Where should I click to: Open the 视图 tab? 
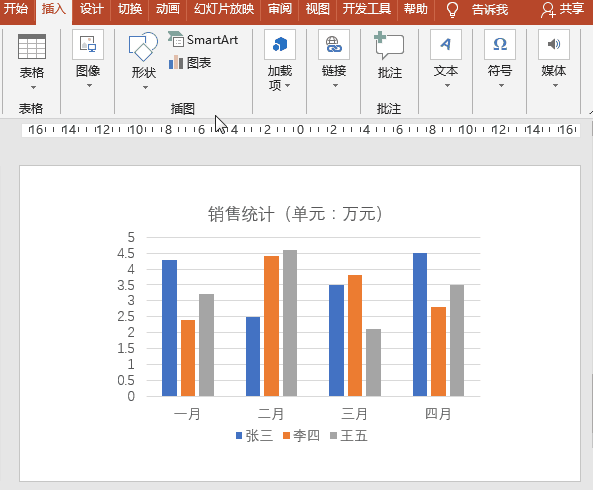click(x=317, y=8)
